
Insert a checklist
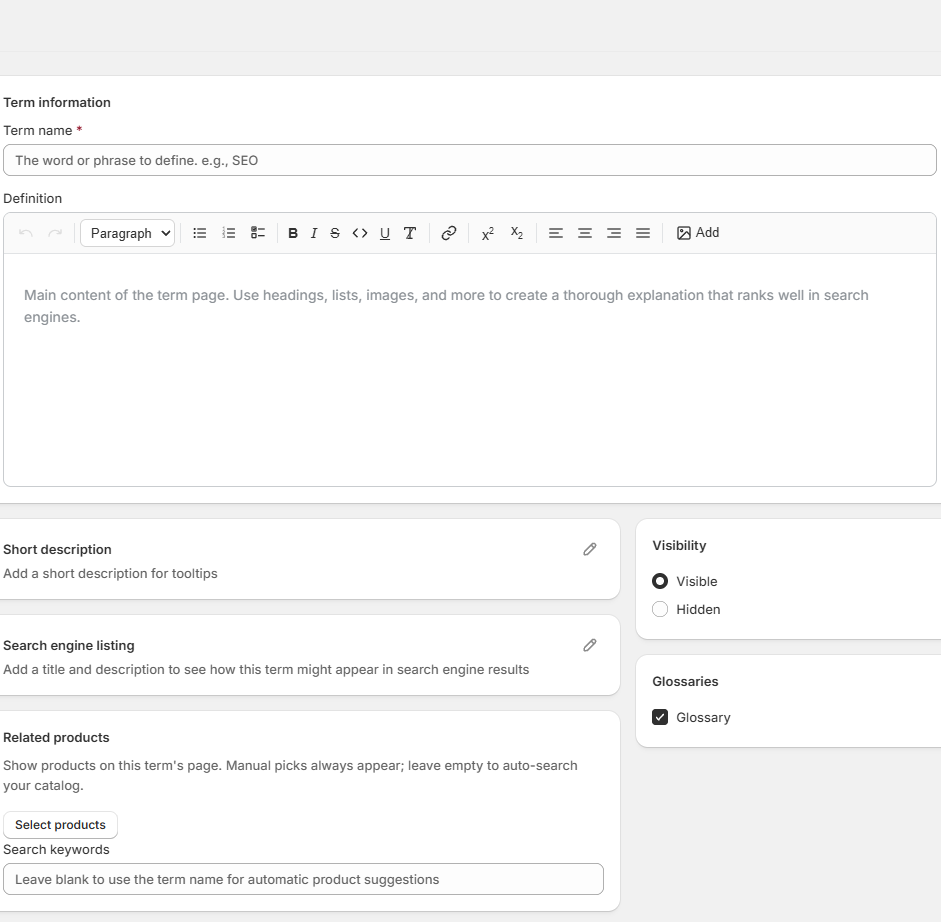point(258,233)
